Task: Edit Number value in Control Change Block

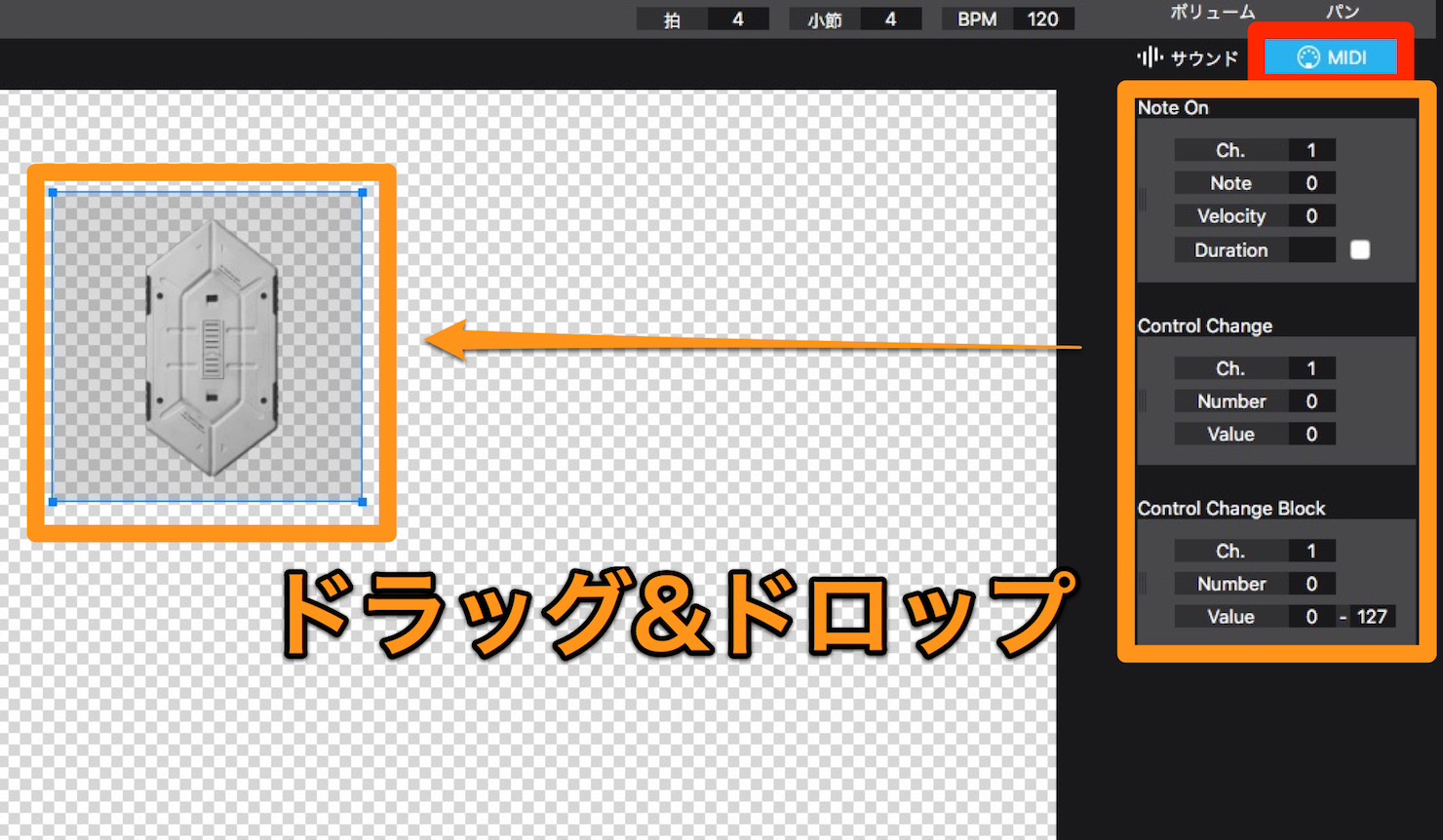Action: [1311, 584]
